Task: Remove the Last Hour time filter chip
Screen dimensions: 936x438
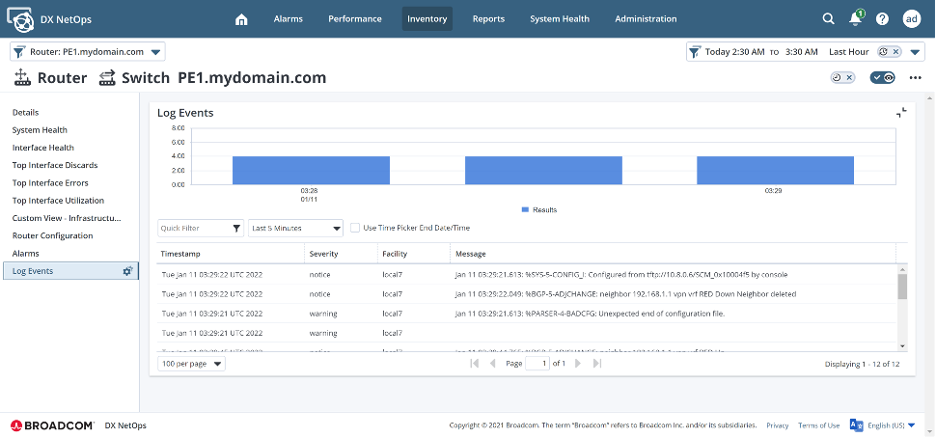Action: [x=896, y=52]
